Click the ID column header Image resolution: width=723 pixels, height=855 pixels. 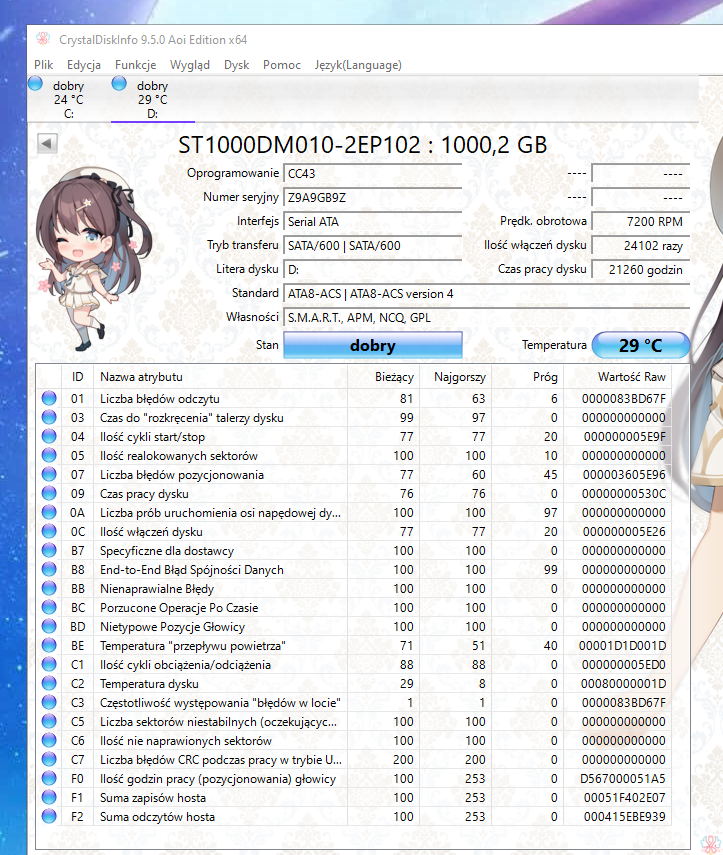pos(77,377)
